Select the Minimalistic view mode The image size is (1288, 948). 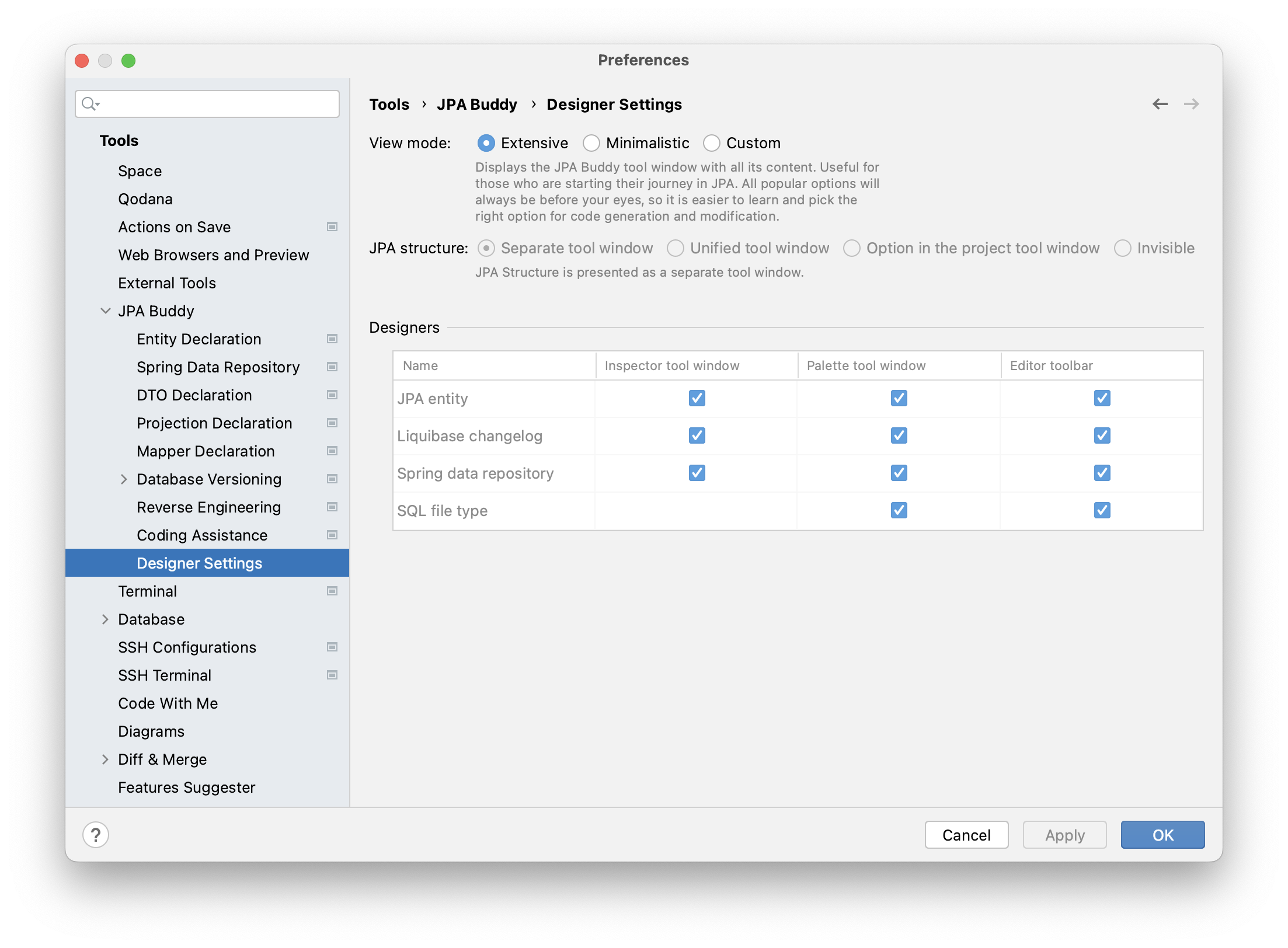tap(591, 142)
